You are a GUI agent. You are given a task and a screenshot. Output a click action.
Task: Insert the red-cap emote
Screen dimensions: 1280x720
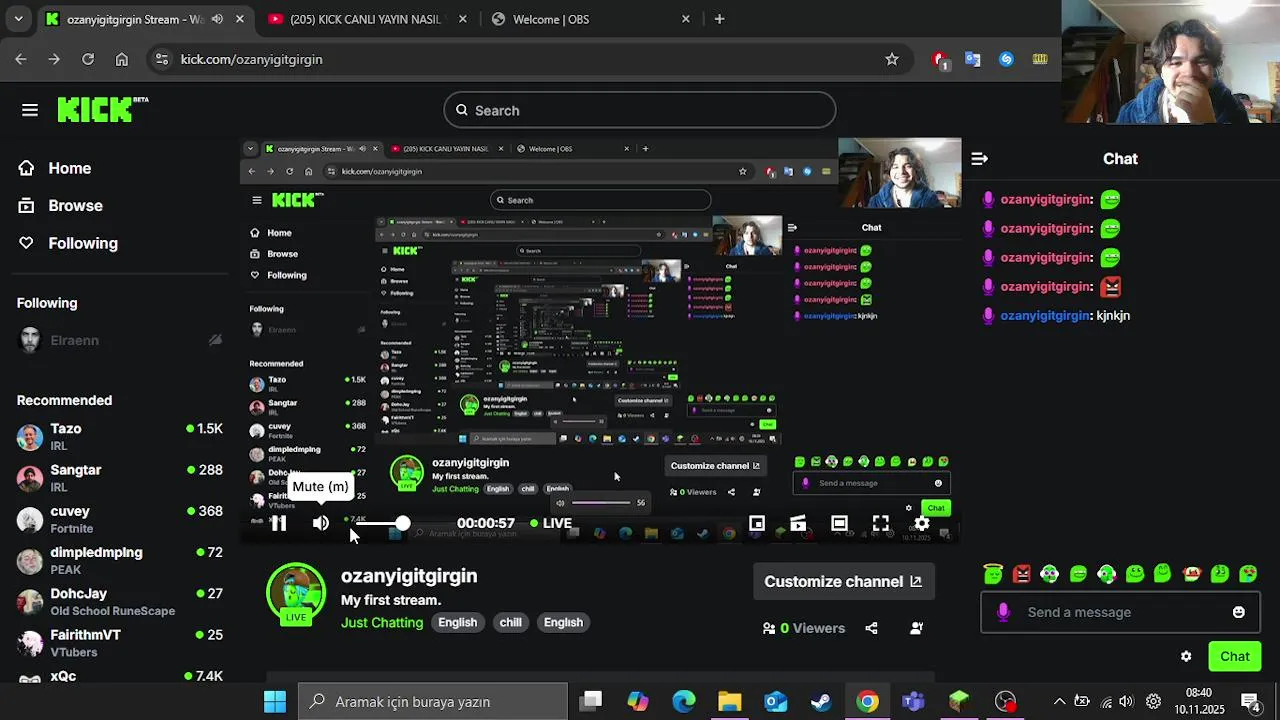point(1191,574)
